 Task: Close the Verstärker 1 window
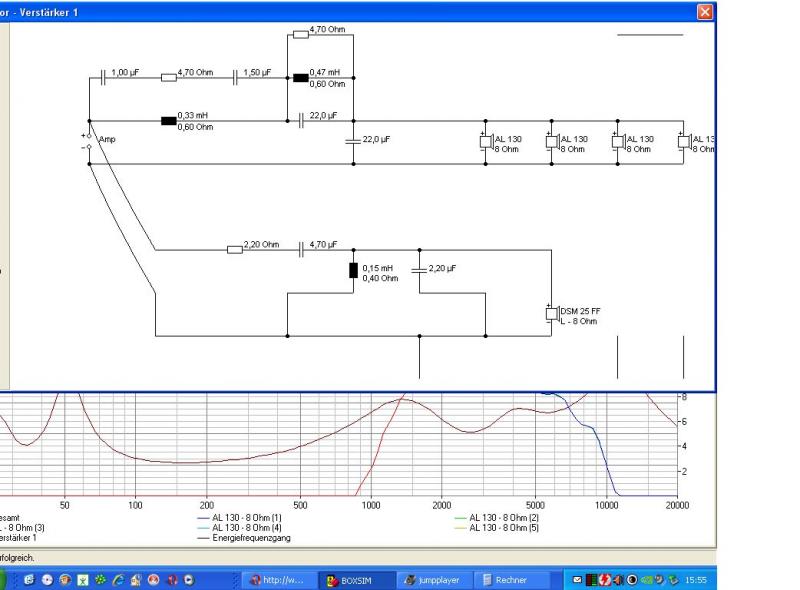[x=706, y=11]
